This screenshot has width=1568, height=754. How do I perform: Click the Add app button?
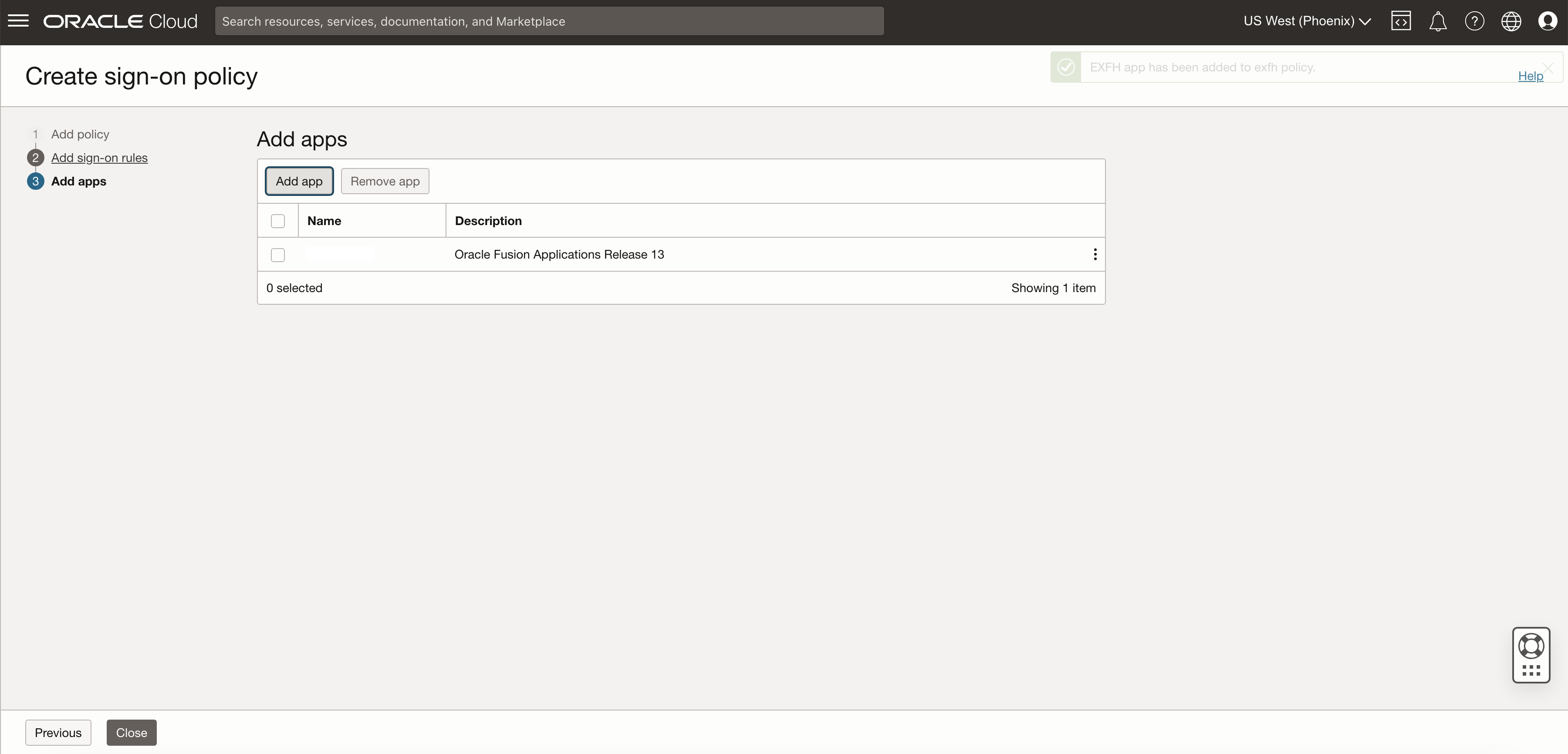[x=299, y=182]
